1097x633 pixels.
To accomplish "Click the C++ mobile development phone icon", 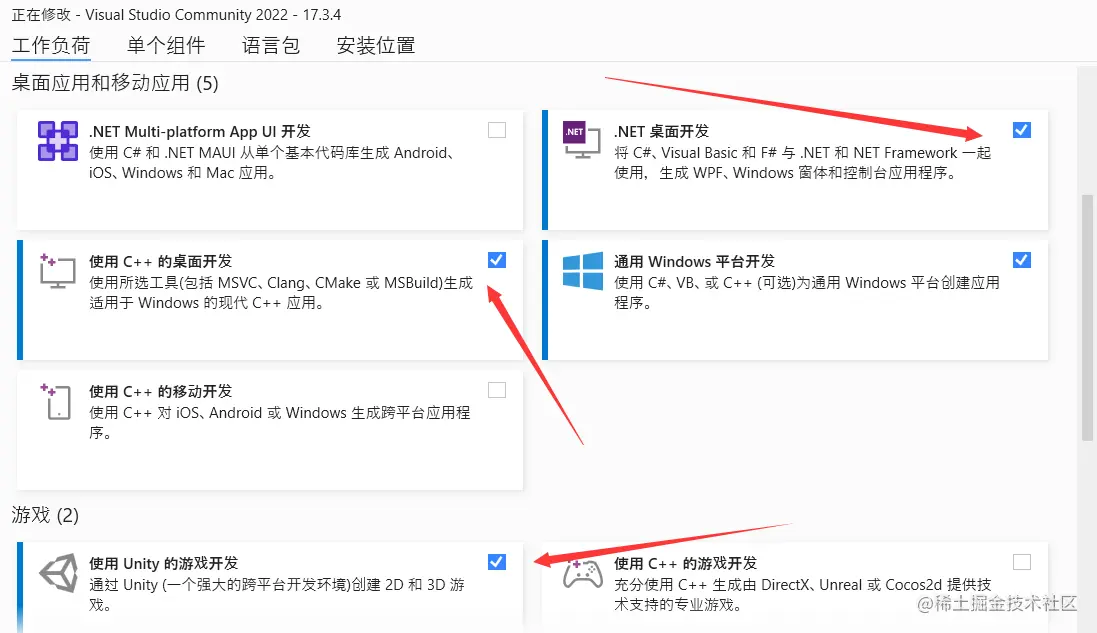I will click(x=56, y=401).
